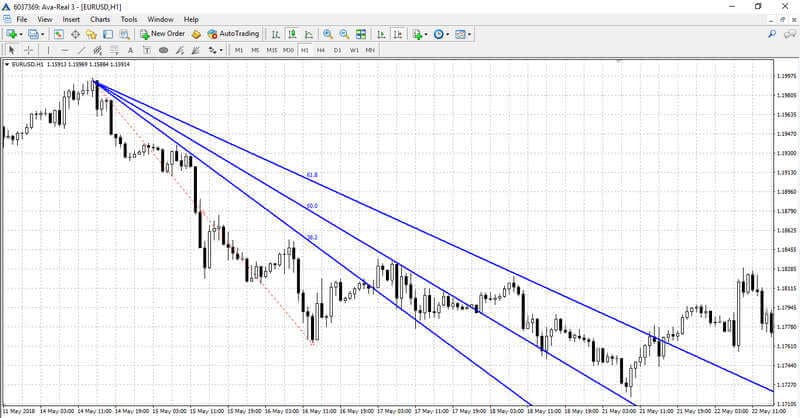
Task: Switch timeframe to M15
Action: pos(272,50)
